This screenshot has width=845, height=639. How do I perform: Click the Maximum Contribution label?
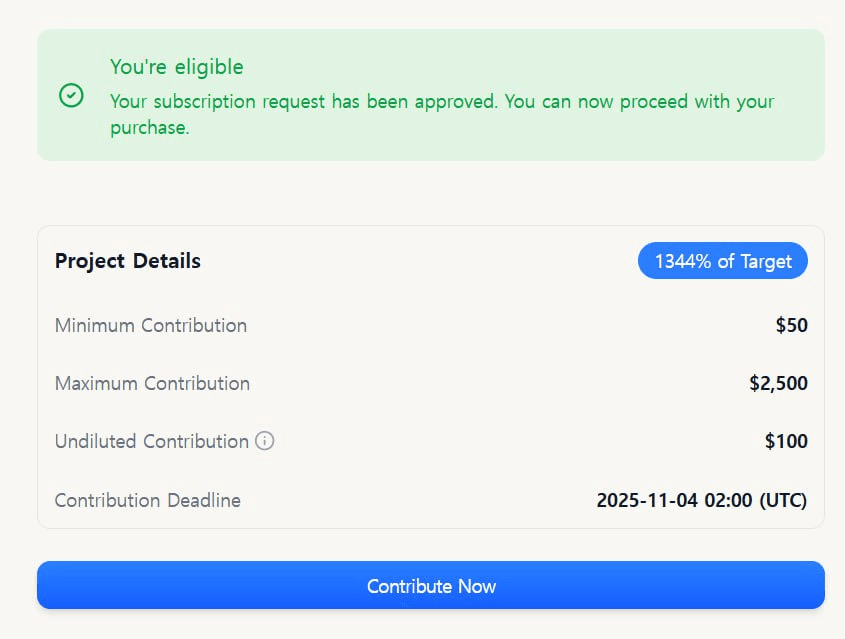point(152,383)
